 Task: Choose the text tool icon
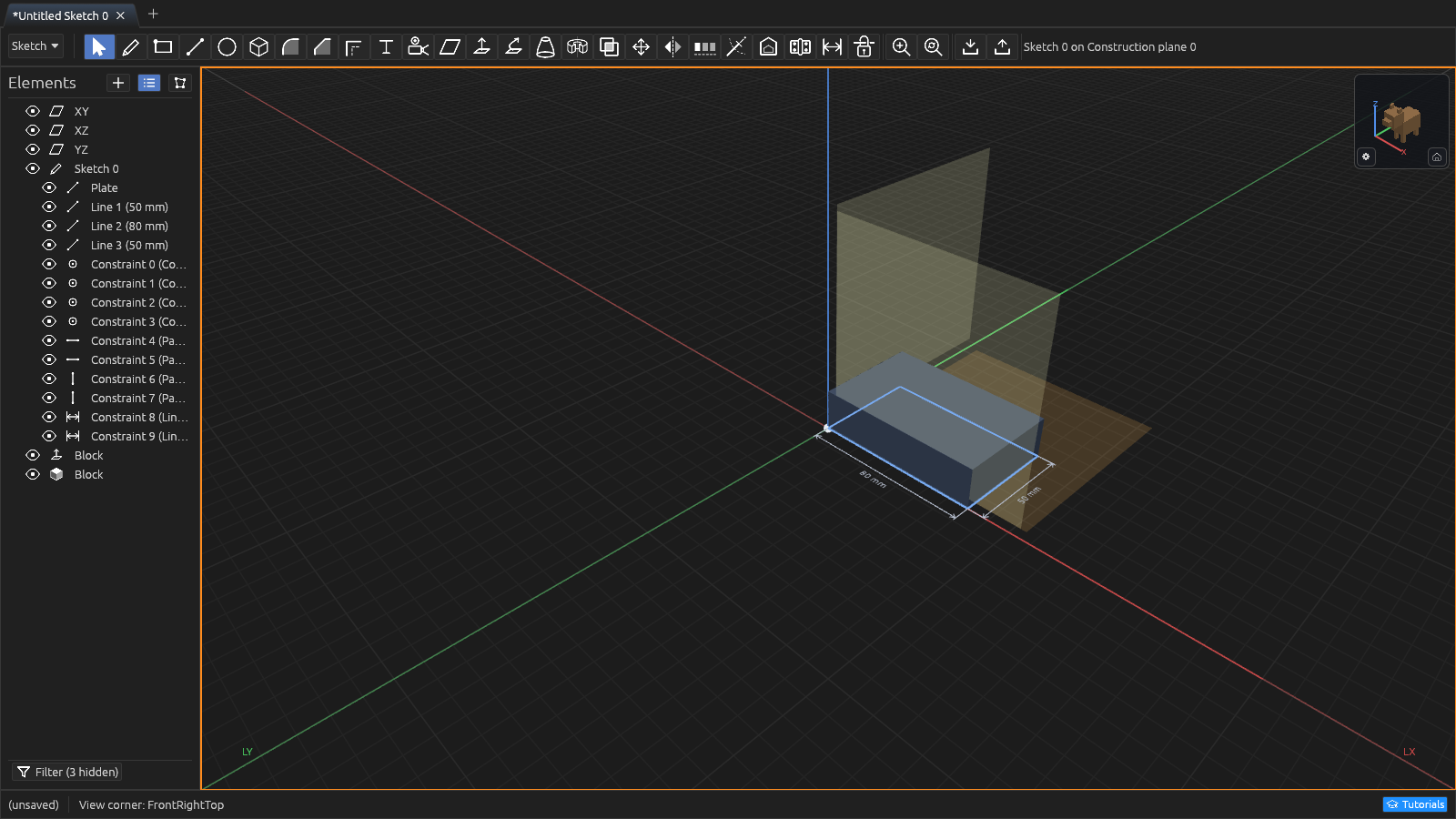point(386,46)
